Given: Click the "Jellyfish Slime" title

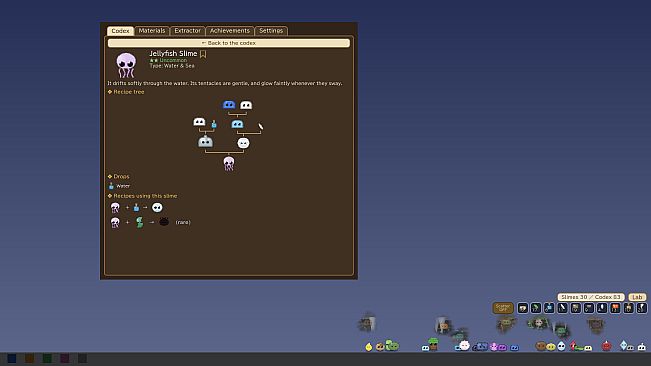Looking at the screenshot, I should pyautogui.click(x=173, y=54).
